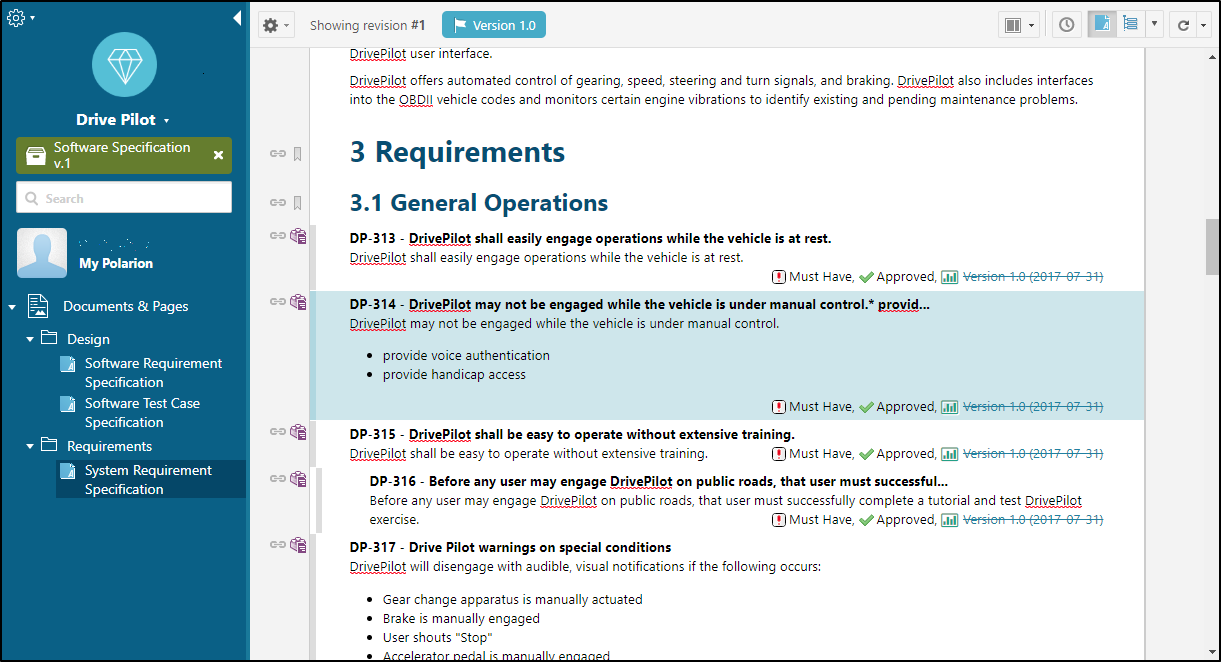1221x662 pixels.
Task: Click the 3.1 General Operations heading
Action: (479, 203)
